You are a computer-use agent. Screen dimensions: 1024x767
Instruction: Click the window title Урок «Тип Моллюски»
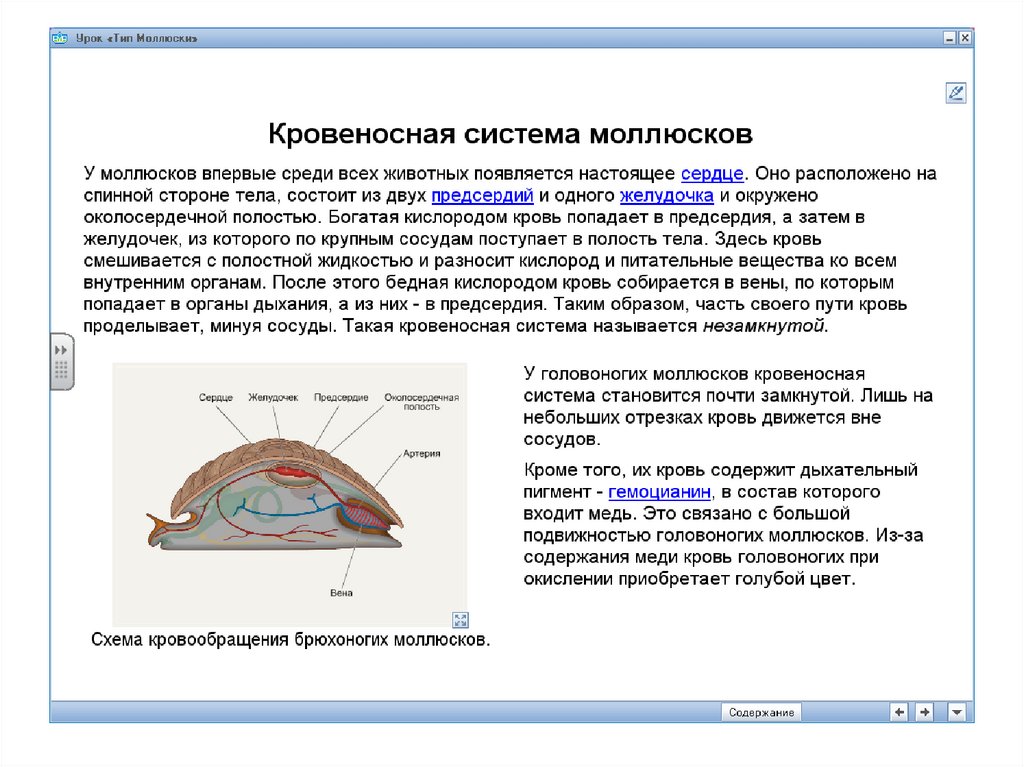pyautogui.click(x=137, y=38)
